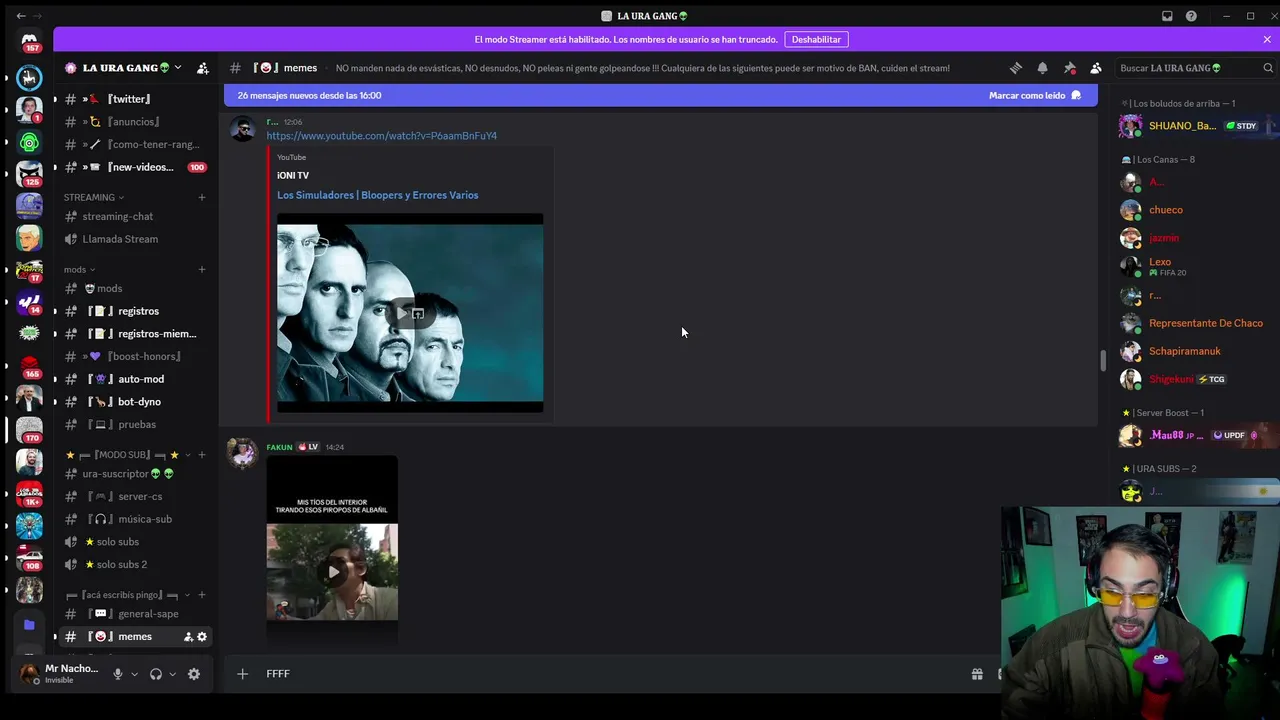The width and height of the screenshot is (1280, 720).
Task: Deafen with the headphones button
Action: [156, 674]
